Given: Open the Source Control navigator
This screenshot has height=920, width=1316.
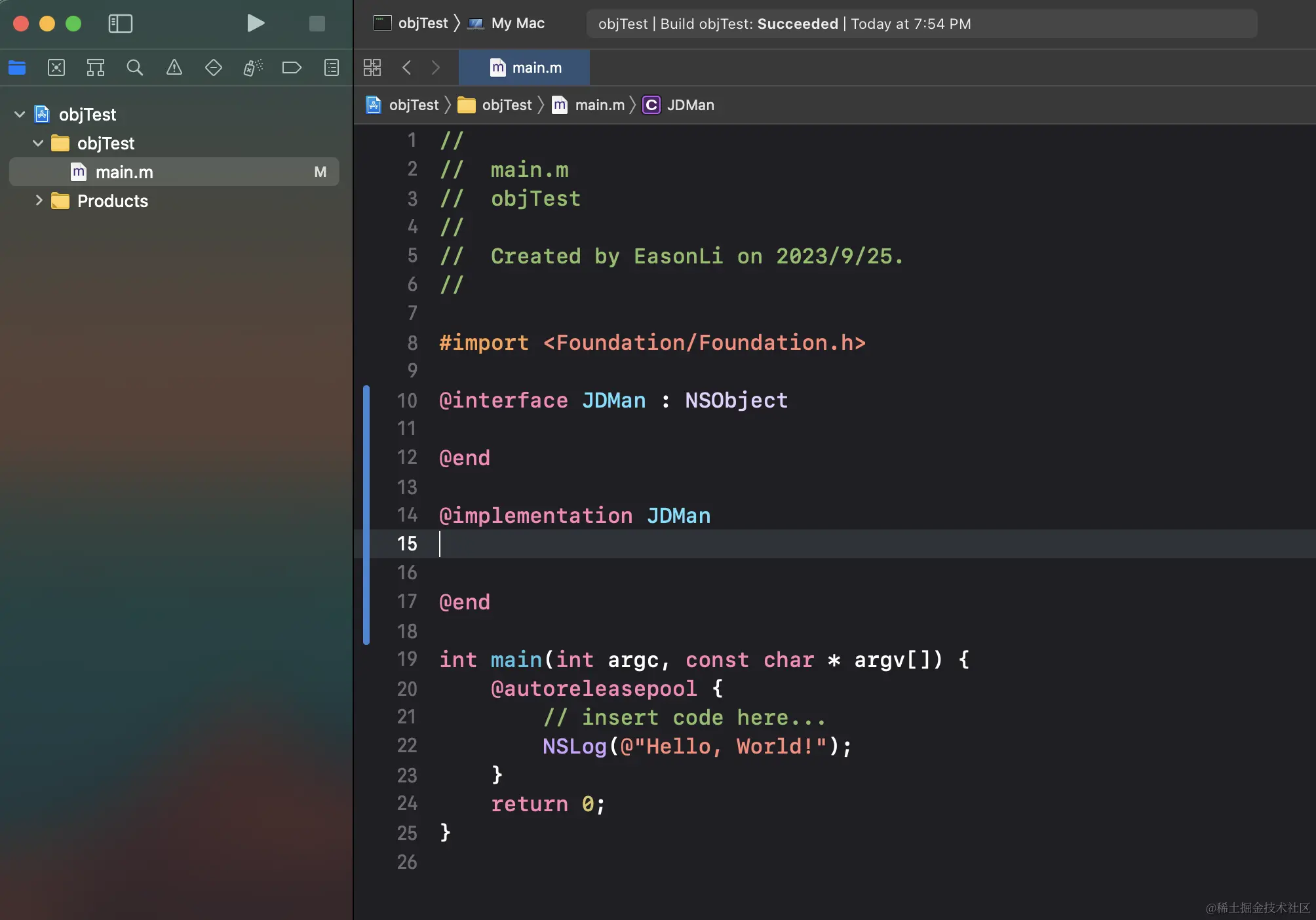Looking at the screenshot, I should click(x=56, y=67).
